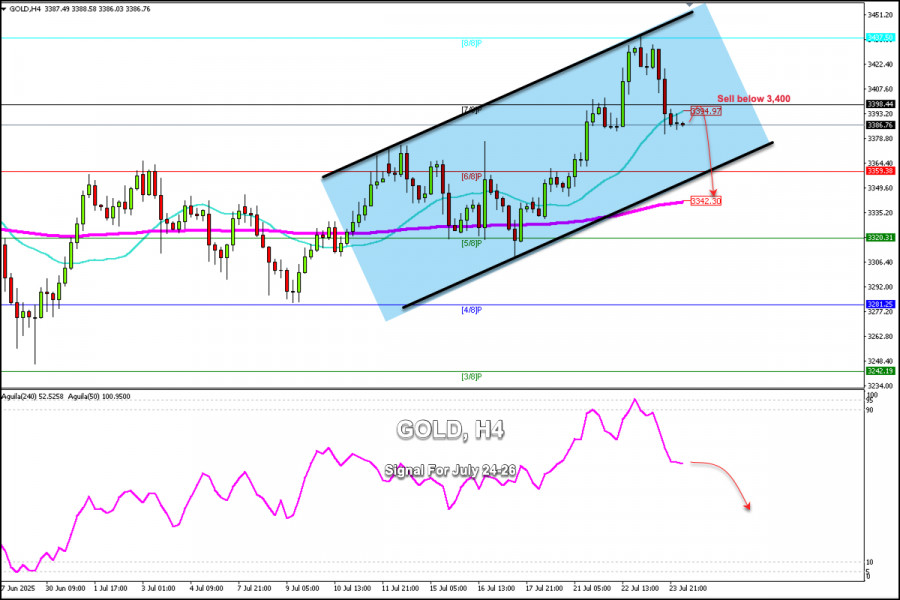Click the blue 3281.25 price tag

[x=880, y=304]
